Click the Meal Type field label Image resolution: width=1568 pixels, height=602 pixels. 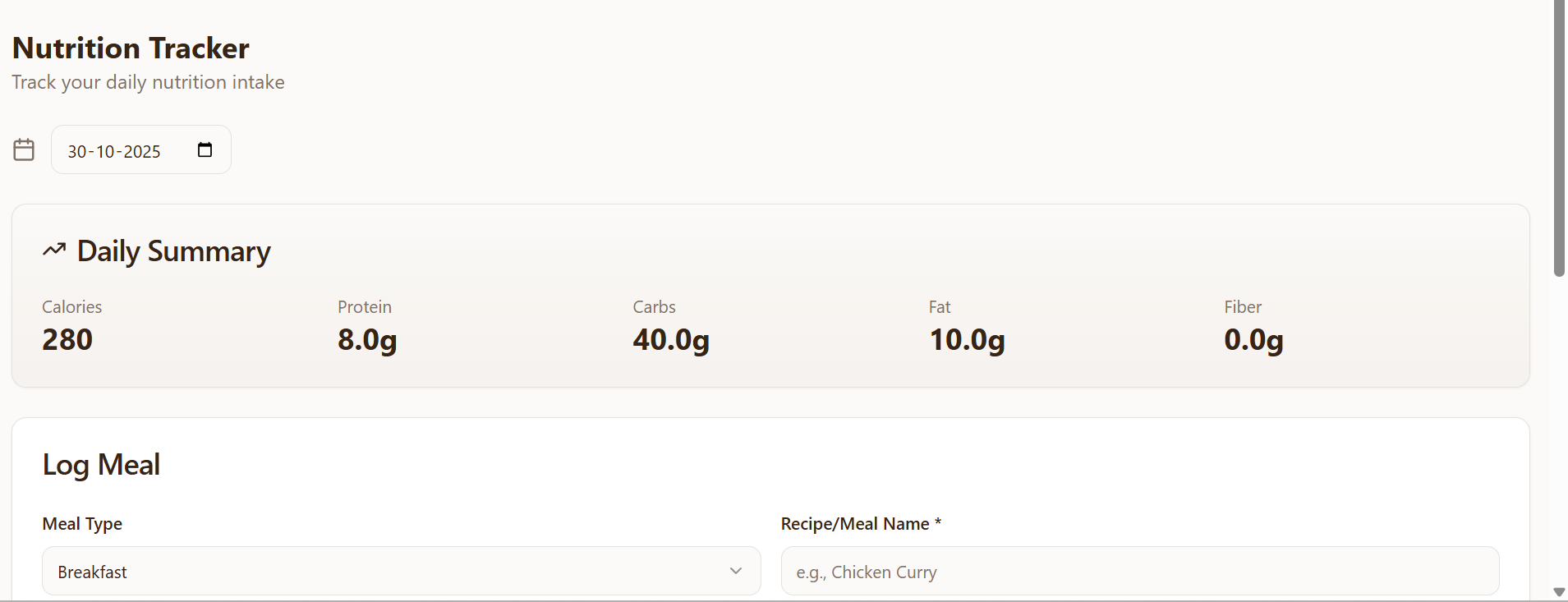82,524
